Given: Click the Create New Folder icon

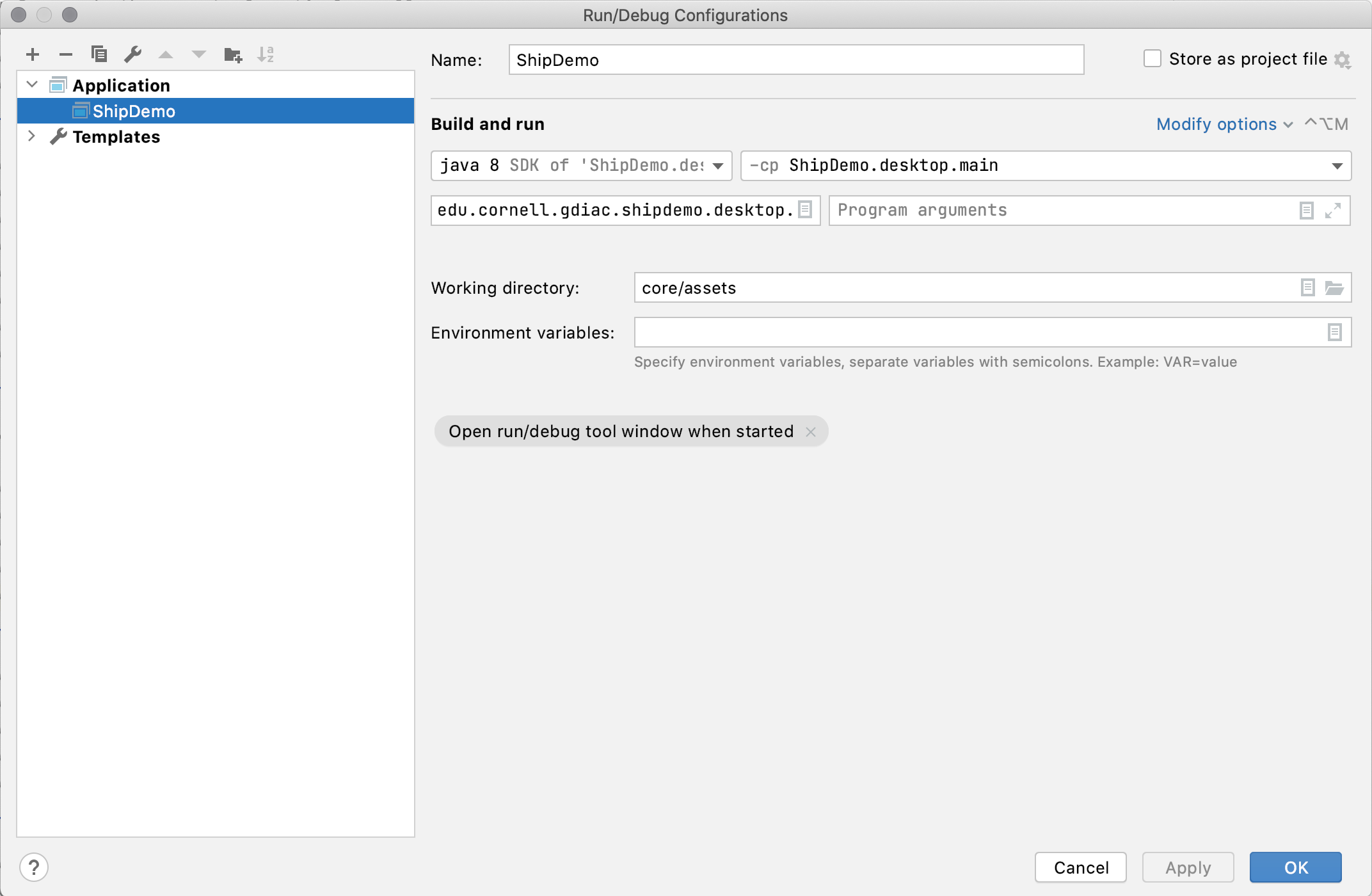Looking at the screenshot, I should coord(233,55).
